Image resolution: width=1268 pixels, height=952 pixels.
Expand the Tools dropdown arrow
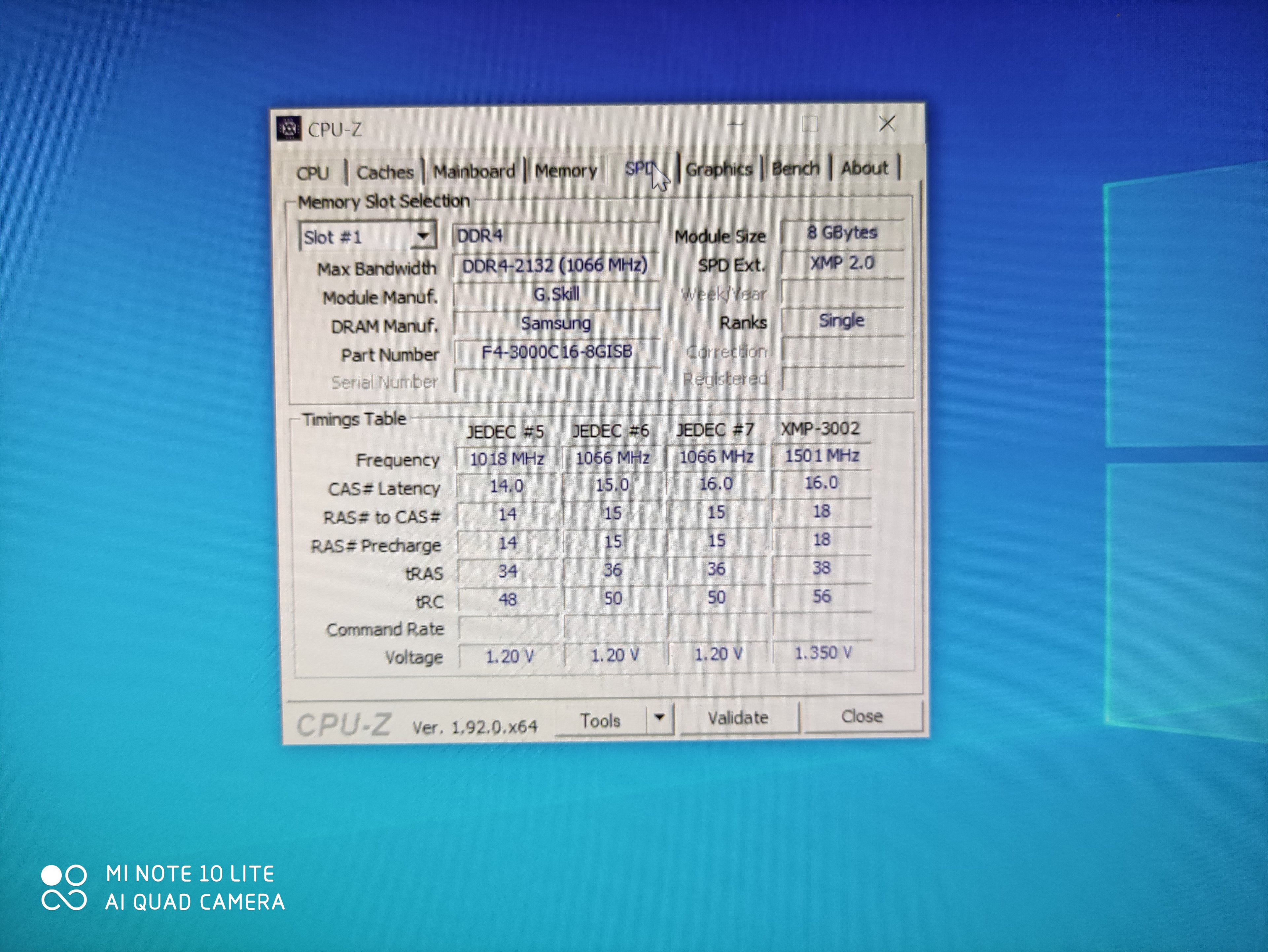click(659, 718)
